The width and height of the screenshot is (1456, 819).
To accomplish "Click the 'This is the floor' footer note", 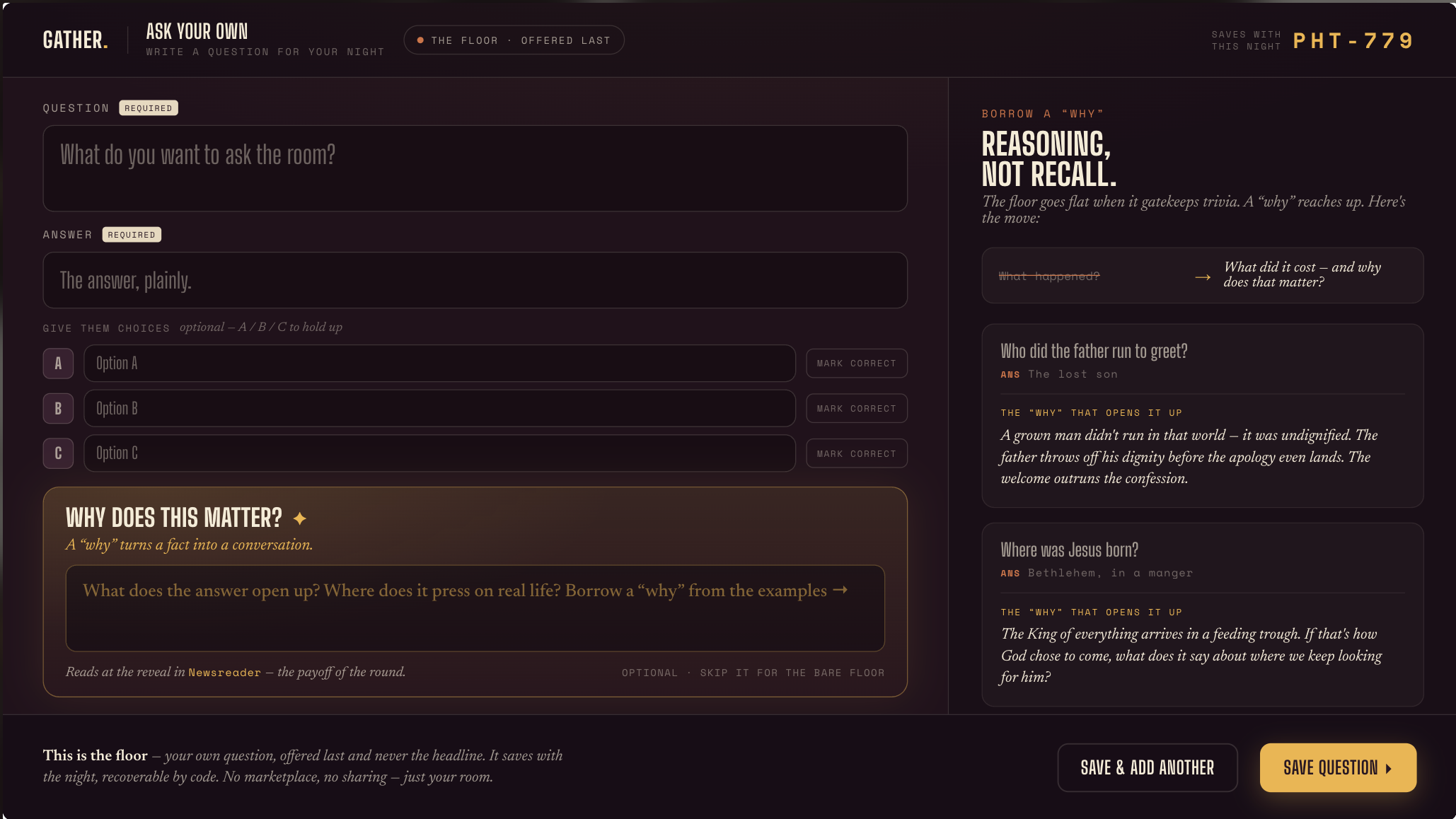I will tap(303, 766).
